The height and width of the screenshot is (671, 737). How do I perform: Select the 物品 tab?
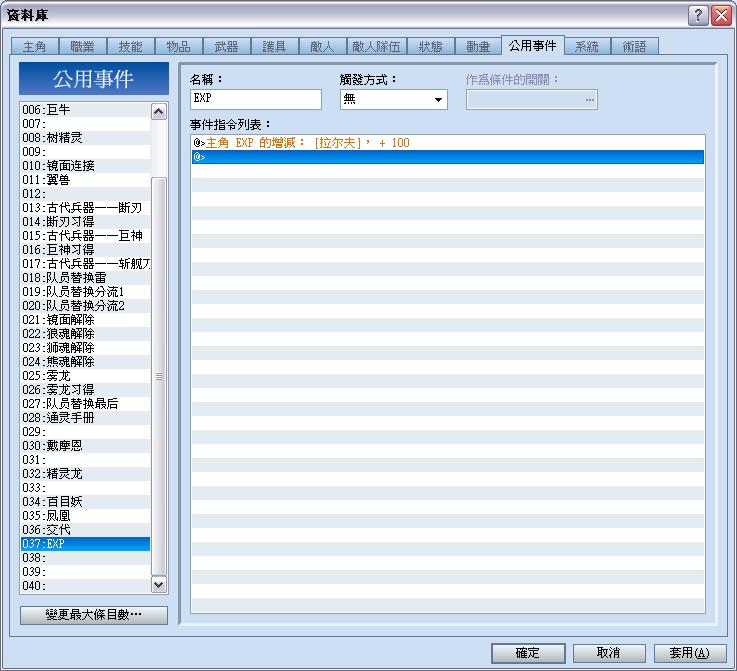pyautogui.click(x=178, y=47)
